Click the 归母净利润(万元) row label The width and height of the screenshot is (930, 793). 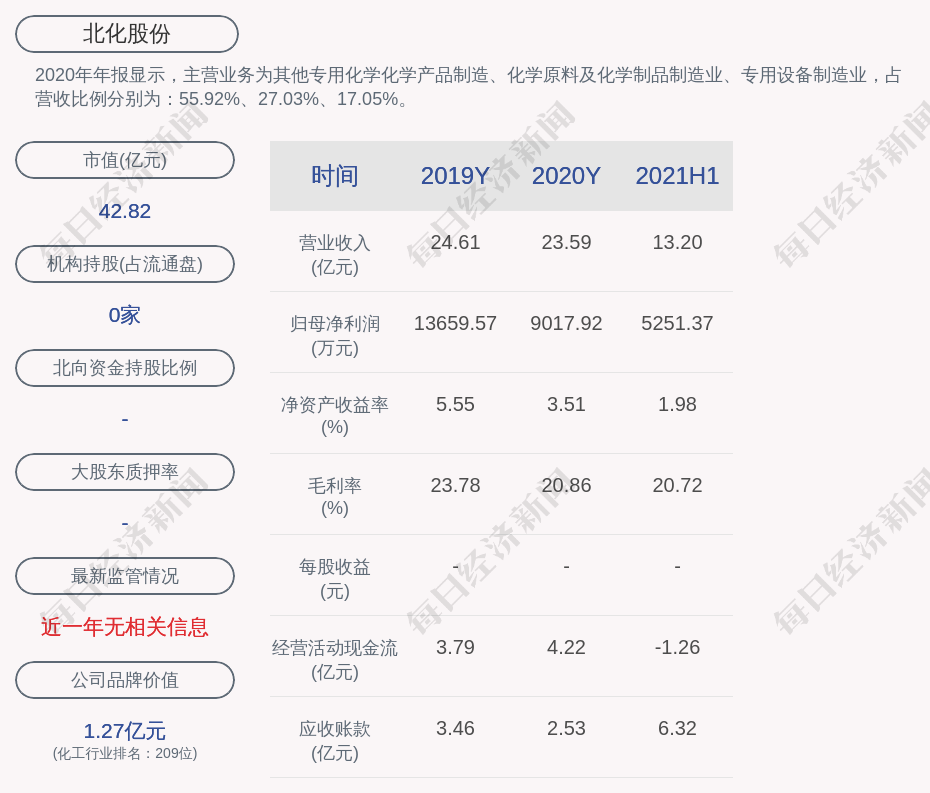click(x=335, y=336)
